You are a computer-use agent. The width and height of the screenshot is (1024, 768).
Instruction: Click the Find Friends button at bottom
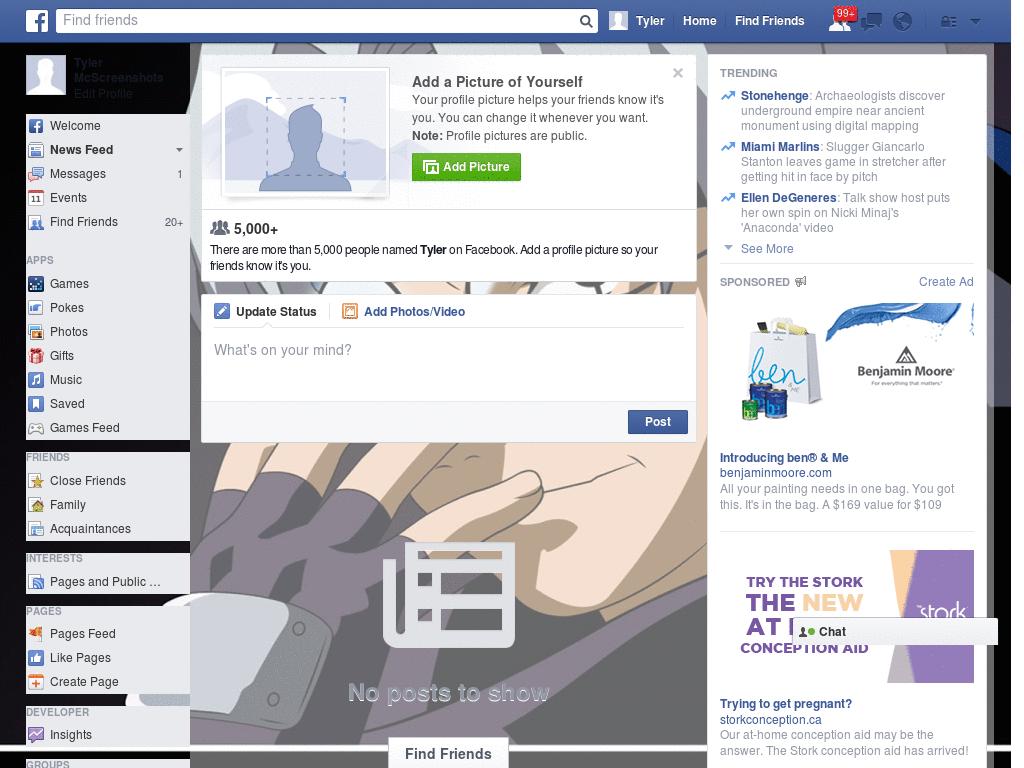tap(448, 754)
